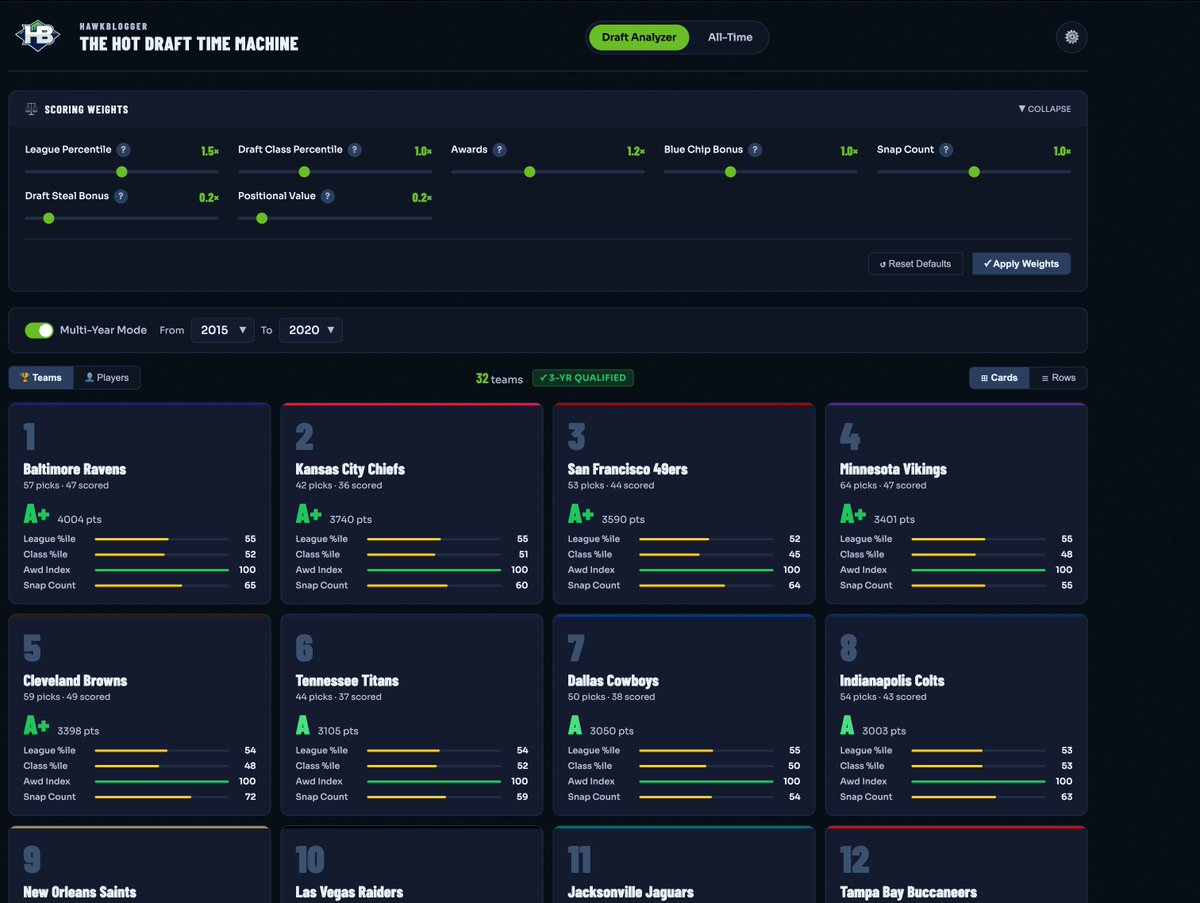Screen dimensions: 1200x903
Task: Click help icon beside Draft Class Percentile
Action: (354, 150)
